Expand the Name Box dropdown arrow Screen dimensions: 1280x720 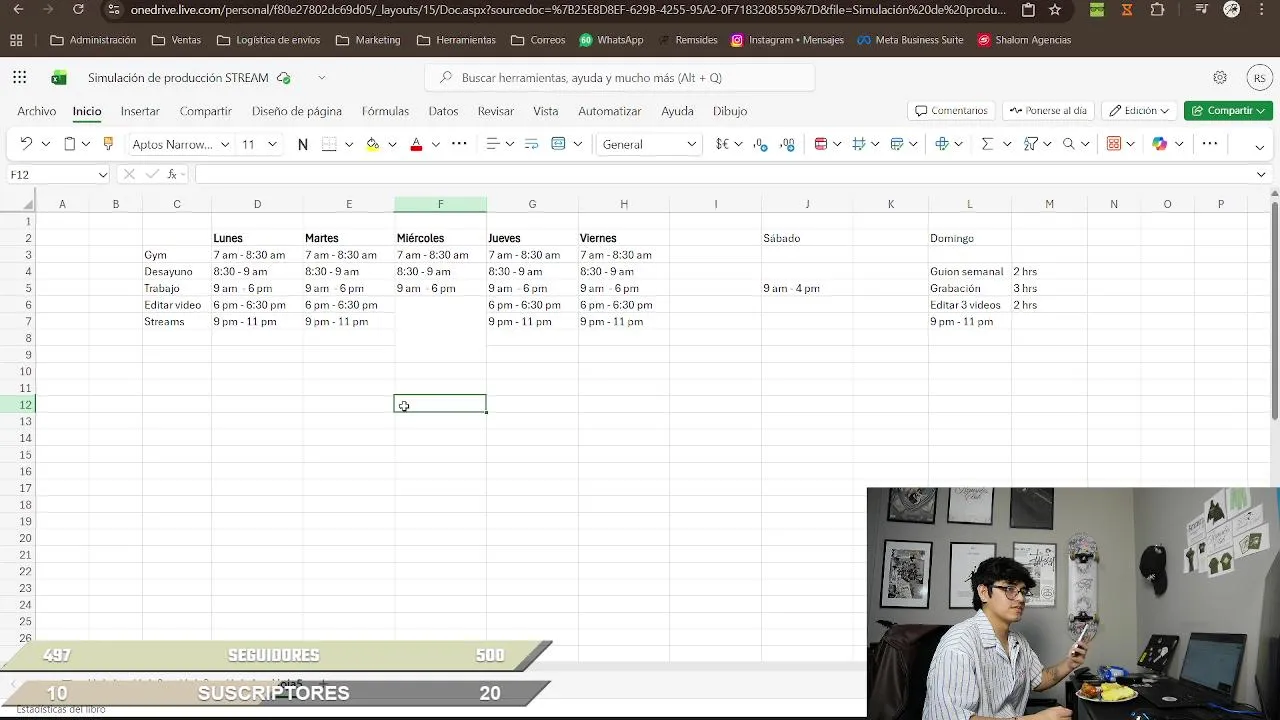point(102,174)
